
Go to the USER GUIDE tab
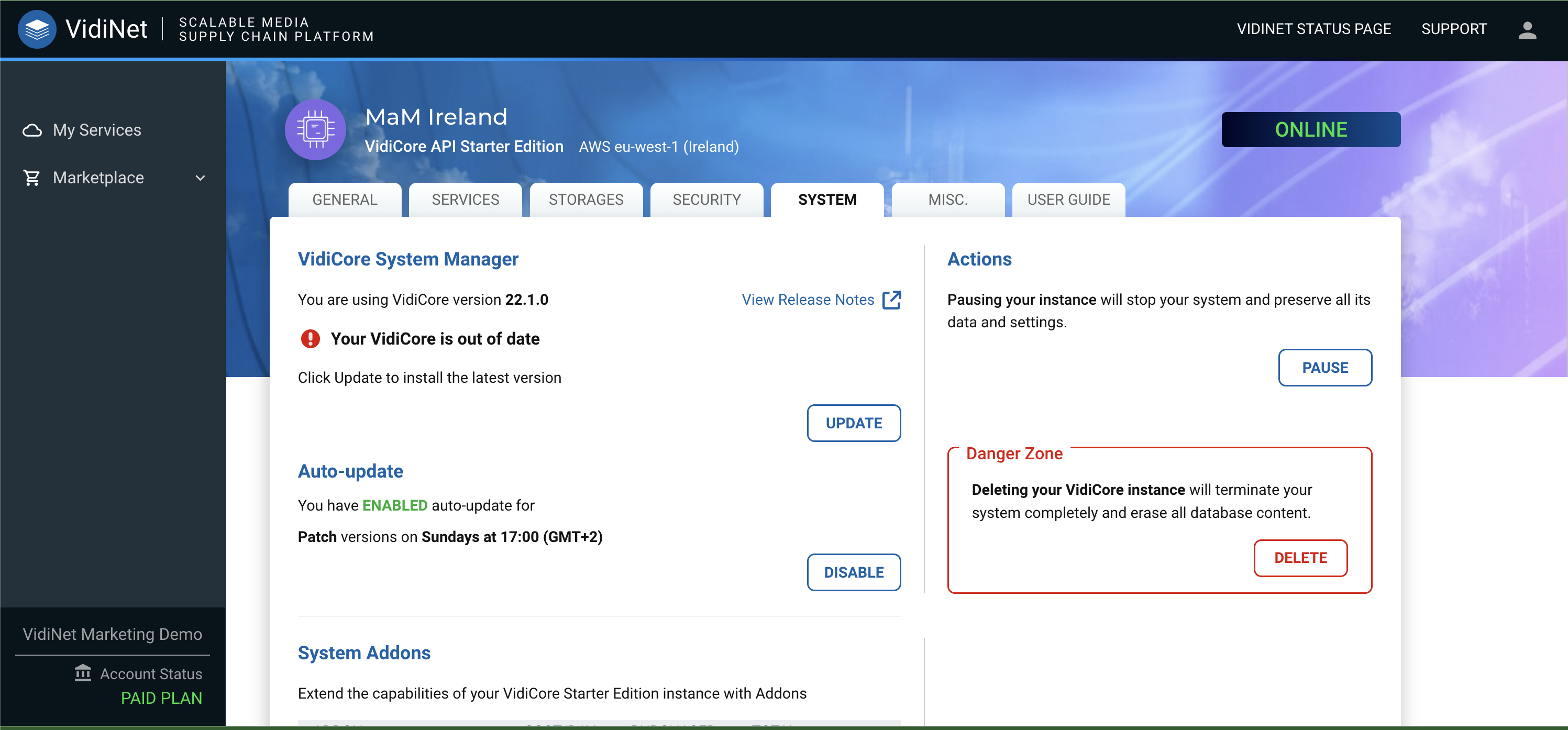(1068, 200)
